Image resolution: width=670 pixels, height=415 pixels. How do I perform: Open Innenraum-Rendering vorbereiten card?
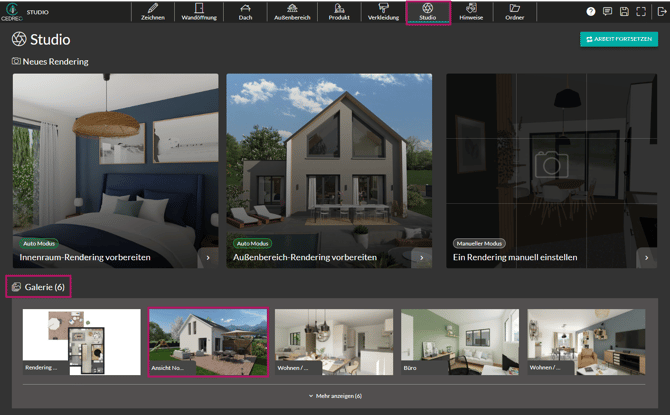(x=115, y=171)
